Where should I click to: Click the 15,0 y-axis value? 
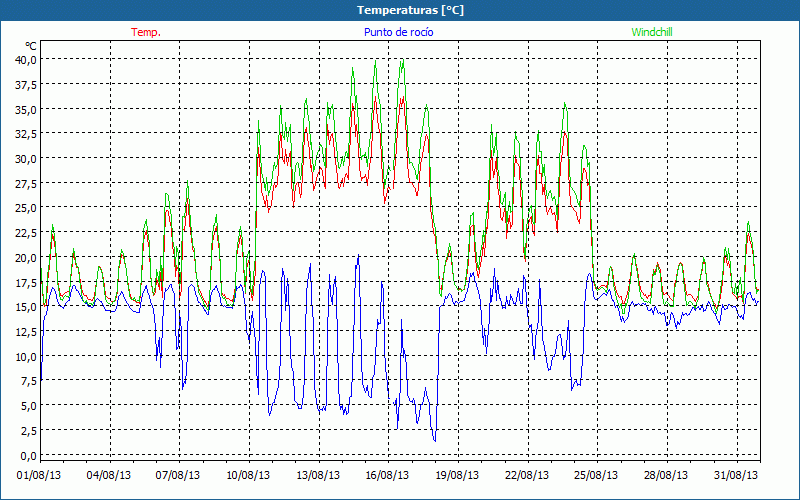(26, 307)
